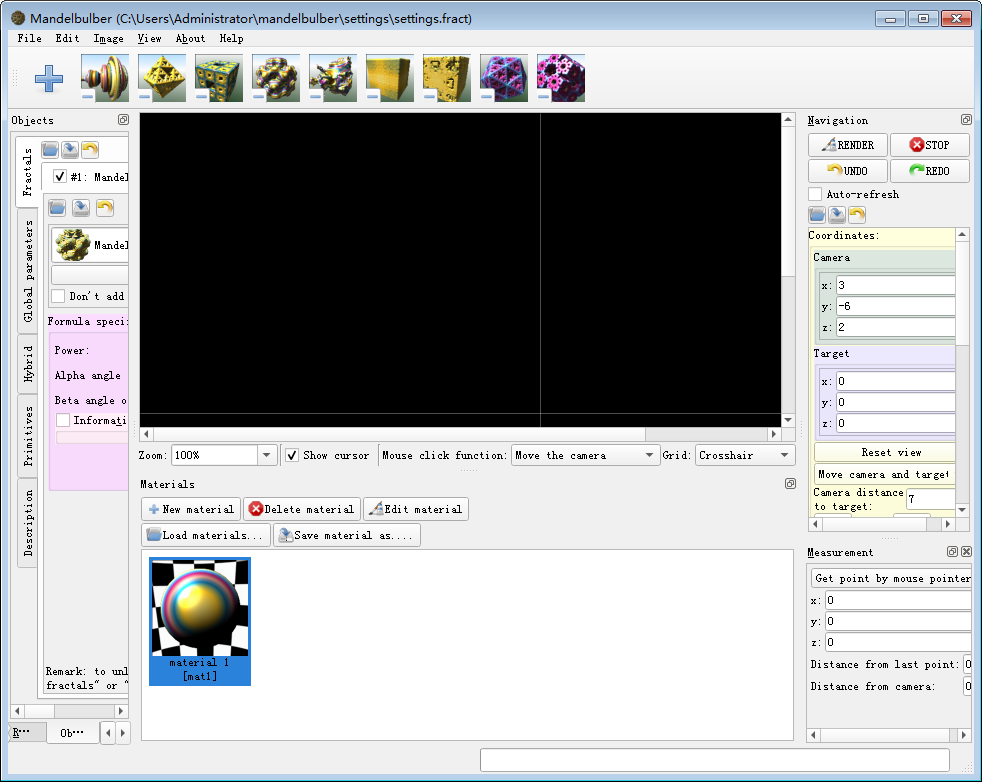Float the Navigation dock panel
The width and height of the screenshot is (982, 782).
(x=966, y=120)
